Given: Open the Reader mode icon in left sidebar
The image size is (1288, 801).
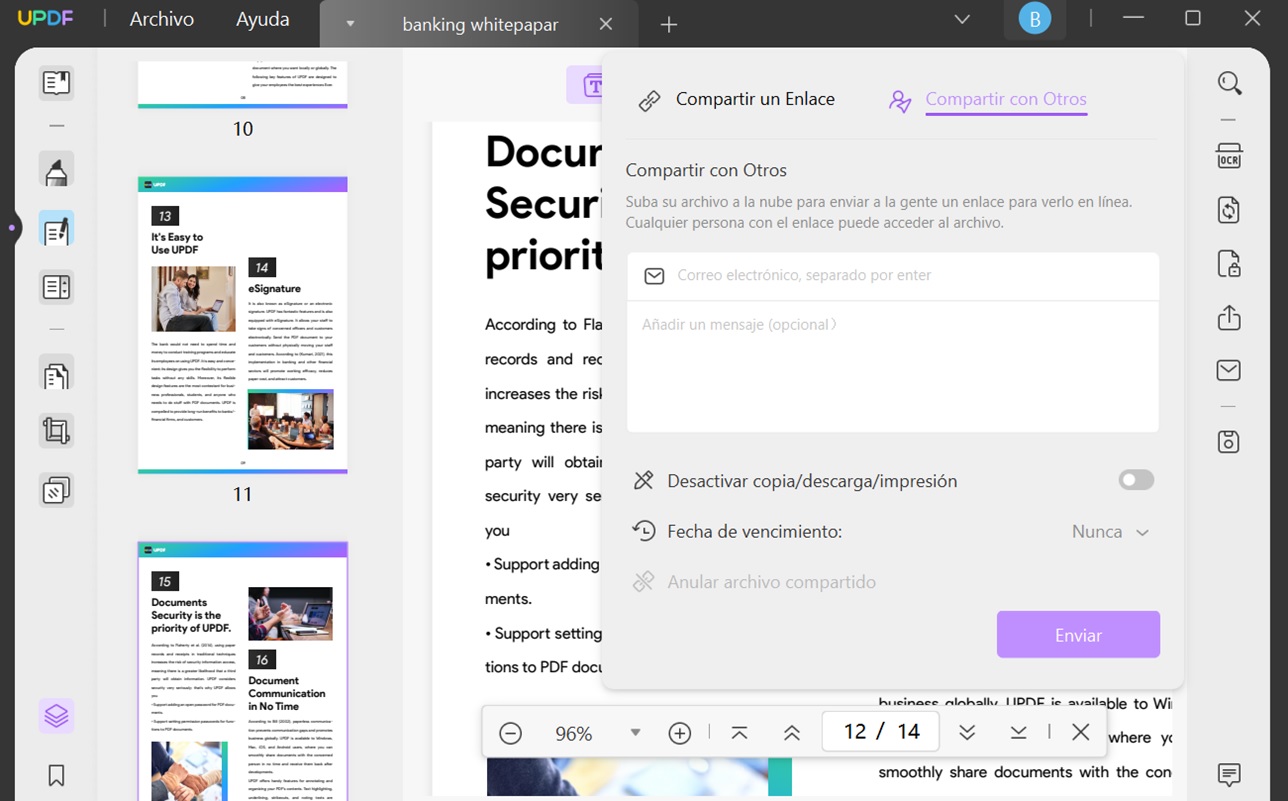Looking at the screenshot, I should 56,82.
